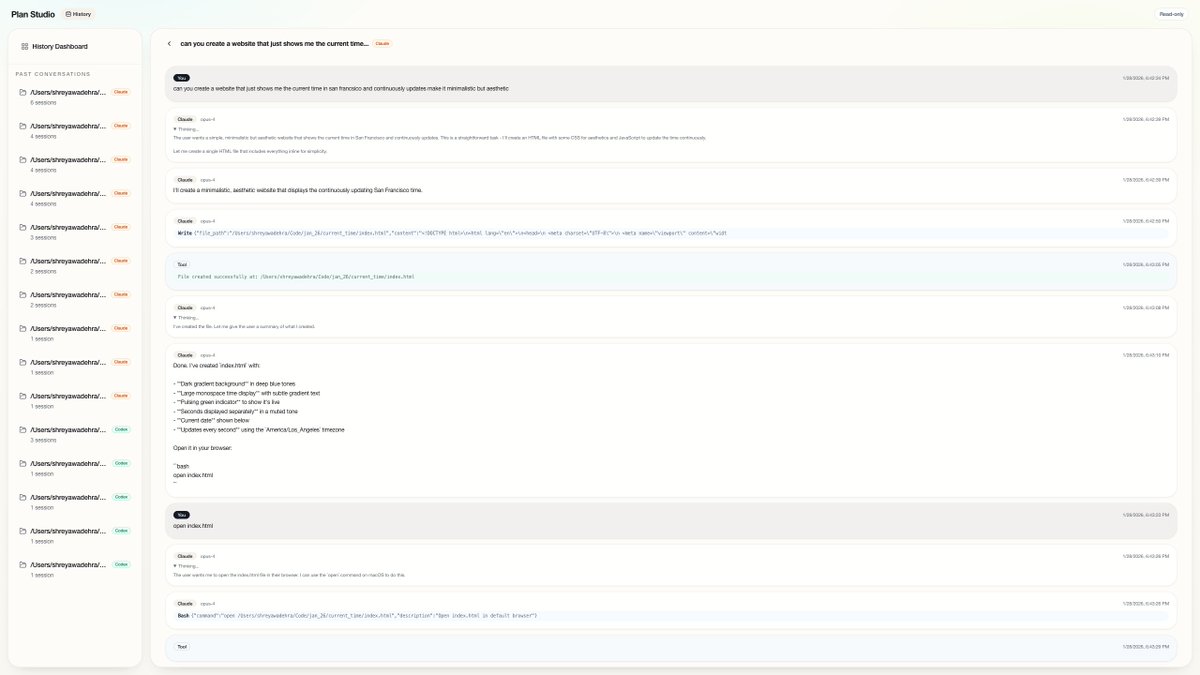This screenshot has width=1200, height=675.
Task: Click the conversation title 'can you create a website…'
Action: click(274, 44)
